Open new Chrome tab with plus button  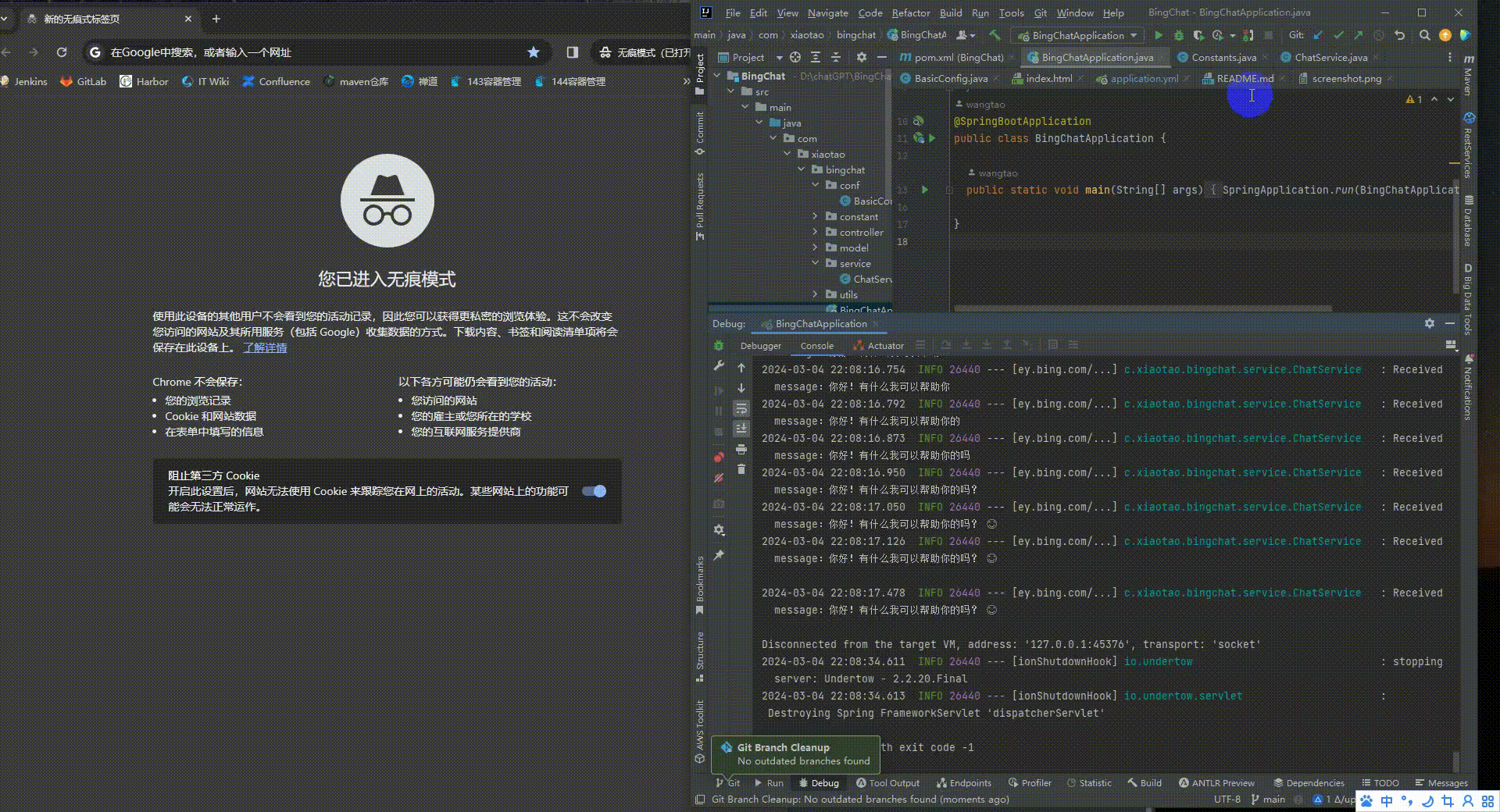point(216,19)
